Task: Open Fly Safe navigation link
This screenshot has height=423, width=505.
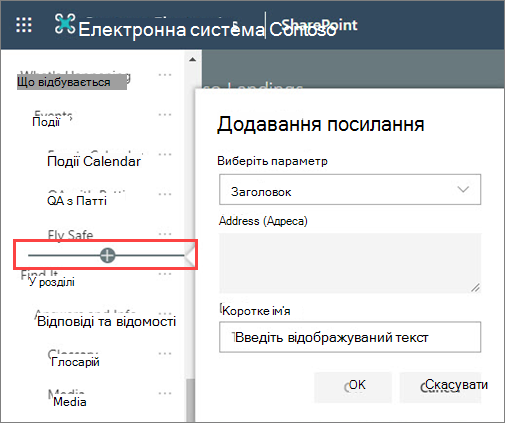Action: tap(70, 235)
